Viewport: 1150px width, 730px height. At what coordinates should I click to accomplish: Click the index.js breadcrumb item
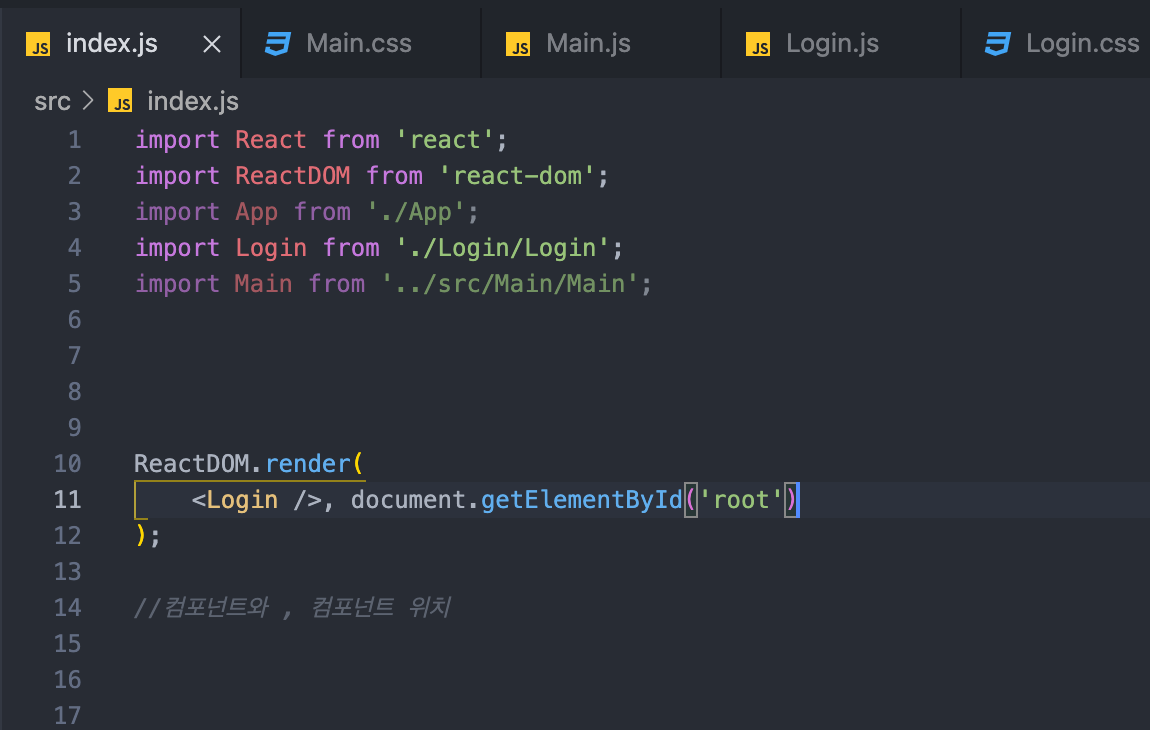193,101
